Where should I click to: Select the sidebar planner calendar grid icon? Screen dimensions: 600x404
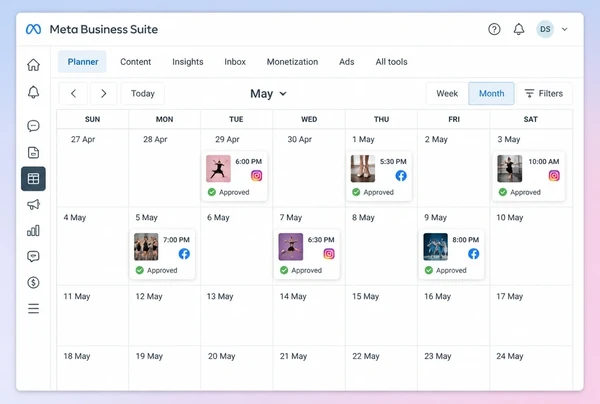(x=33, y=179)
